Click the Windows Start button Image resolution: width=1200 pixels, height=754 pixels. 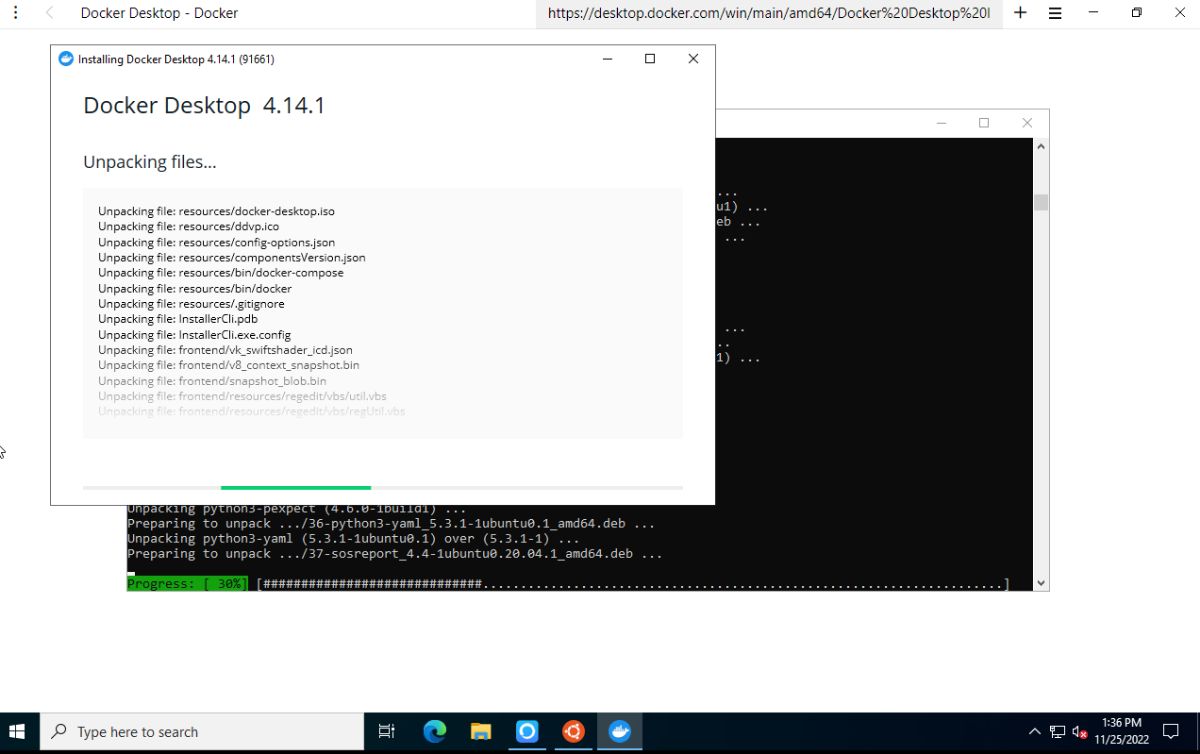(17, 731)
